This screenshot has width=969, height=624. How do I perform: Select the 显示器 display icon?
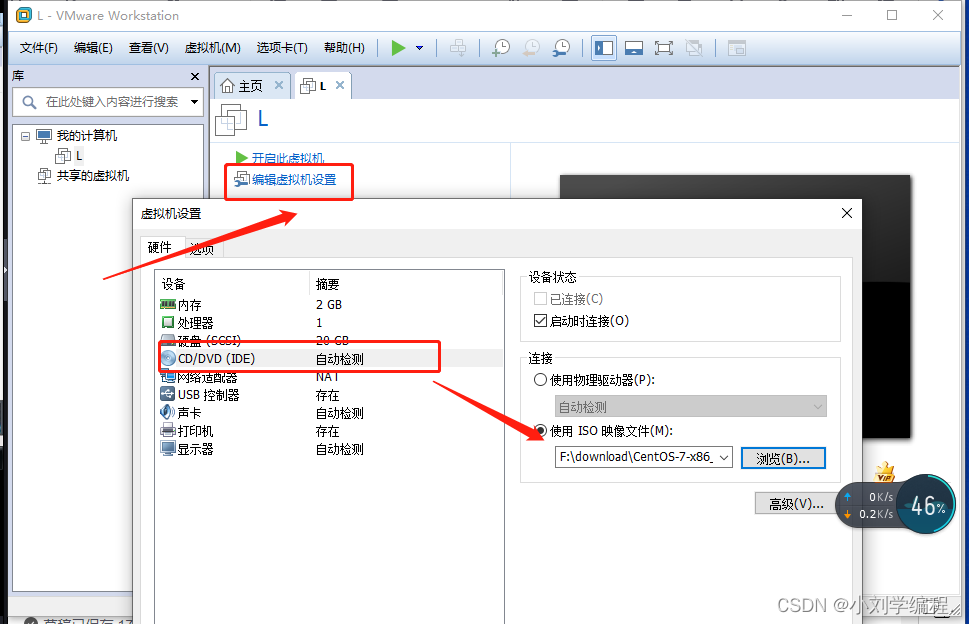pyautogui.click(x=167, y=449)
